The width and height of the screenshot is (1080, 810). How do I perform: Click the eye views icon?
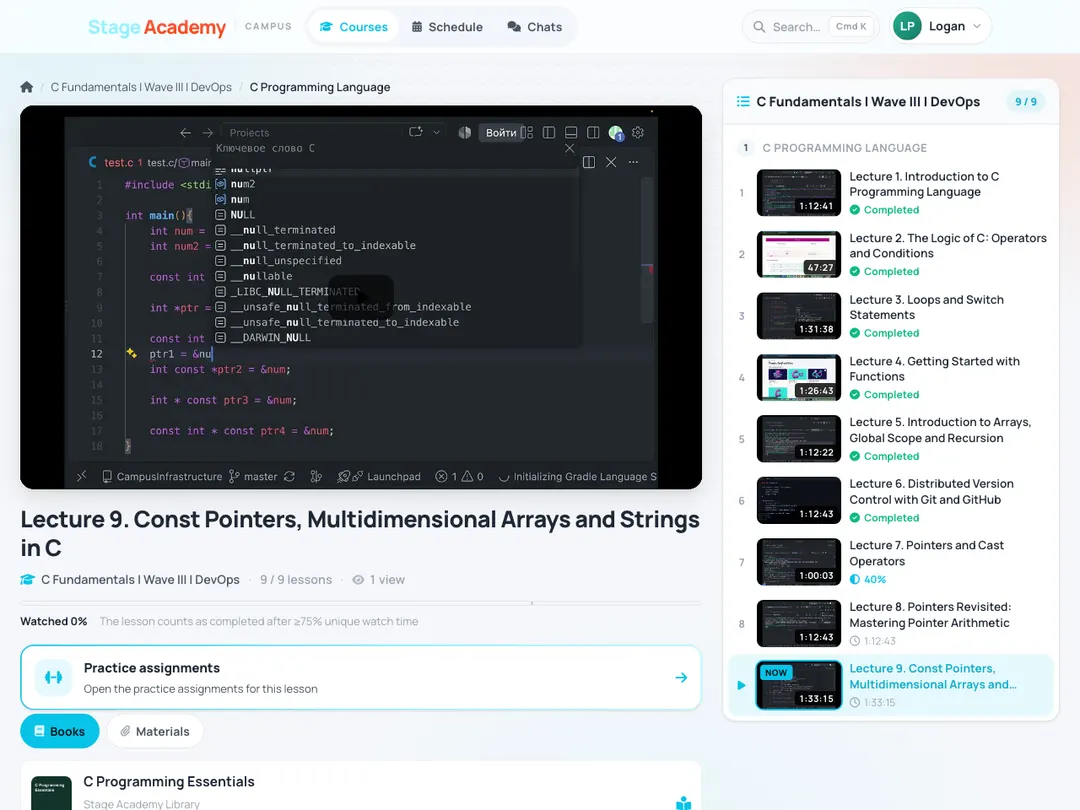tap(358, 580)
